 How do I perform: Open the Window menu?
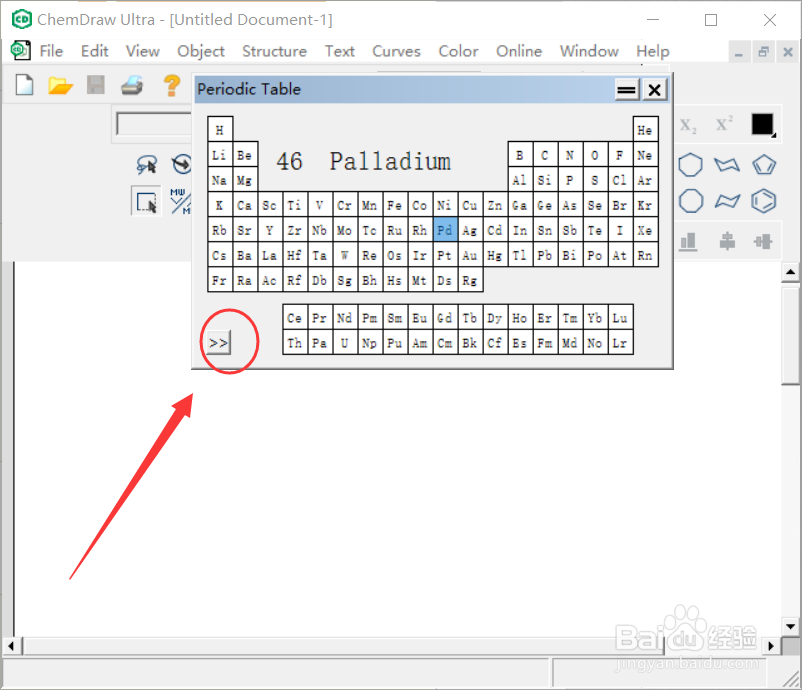click(589, 51)
